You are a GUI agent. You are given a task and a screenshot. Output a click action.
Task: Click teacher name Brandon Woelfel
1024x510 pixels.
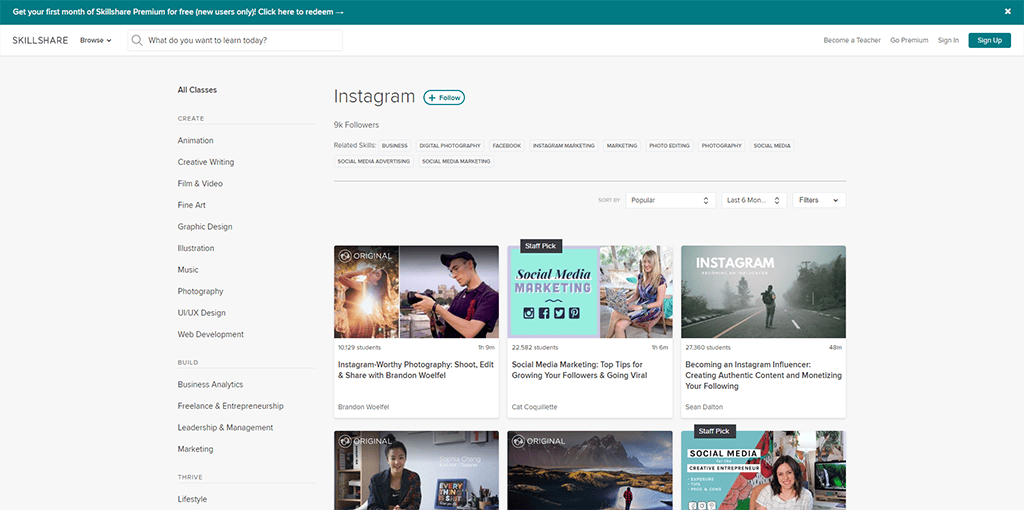364,407
